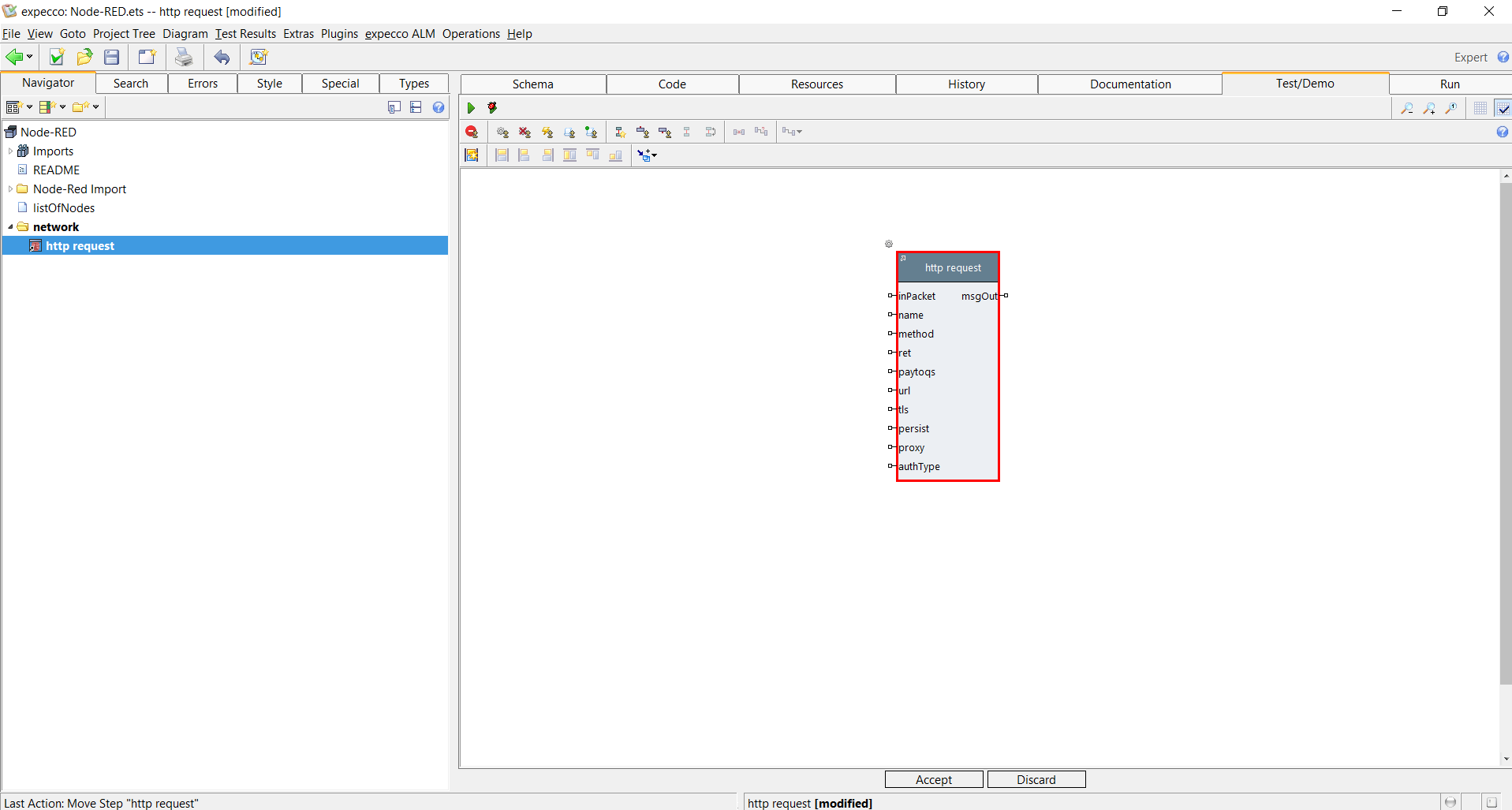Screen dimensions: 1512x810
Task: Click the zoom in magnifier icon
Action: (1428, 108)
